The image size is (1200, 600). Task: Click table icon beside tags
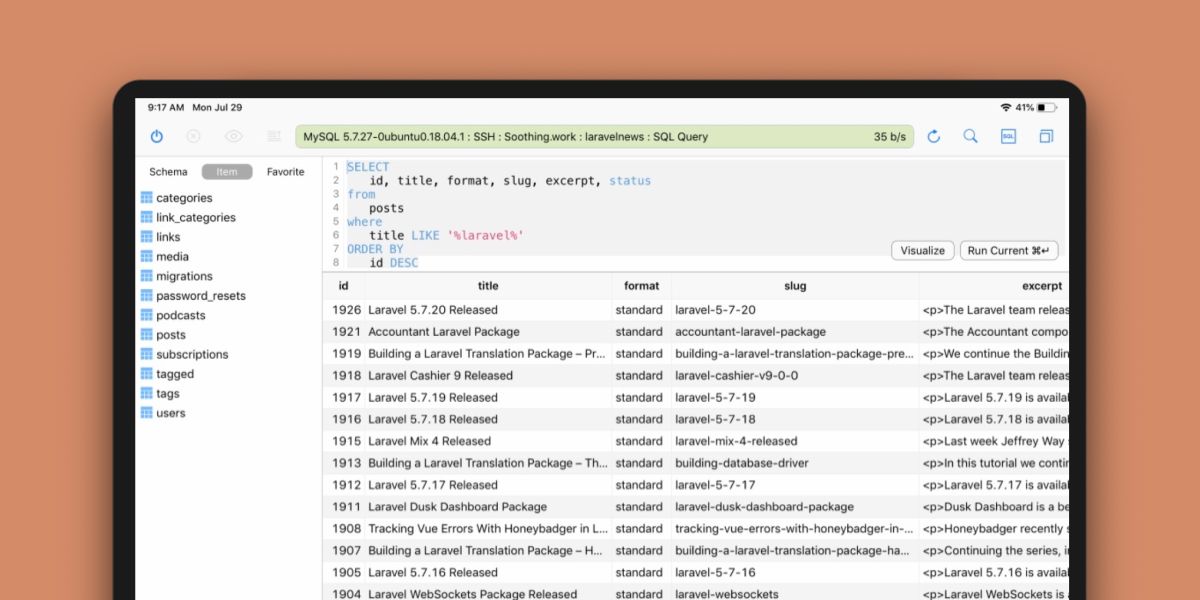point(147,393)
